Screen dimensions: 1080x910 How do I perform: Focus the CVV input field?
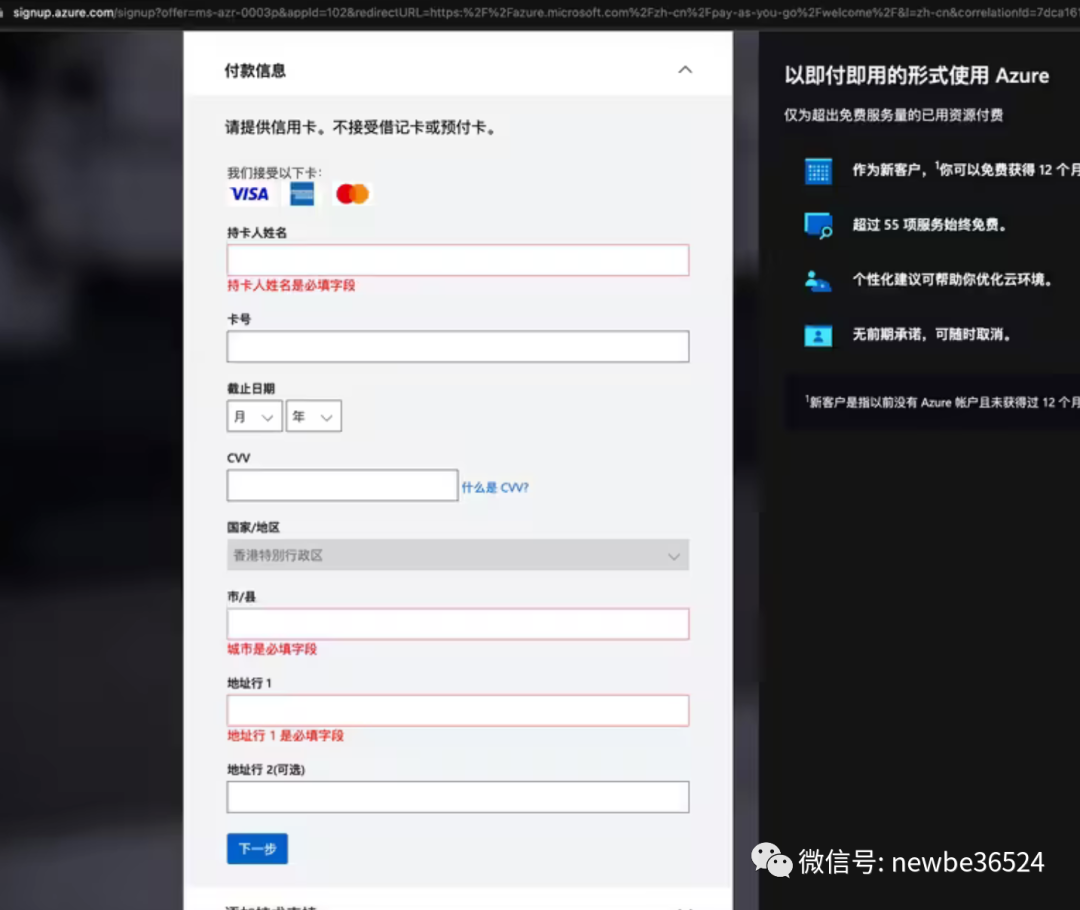coord(342,486)
